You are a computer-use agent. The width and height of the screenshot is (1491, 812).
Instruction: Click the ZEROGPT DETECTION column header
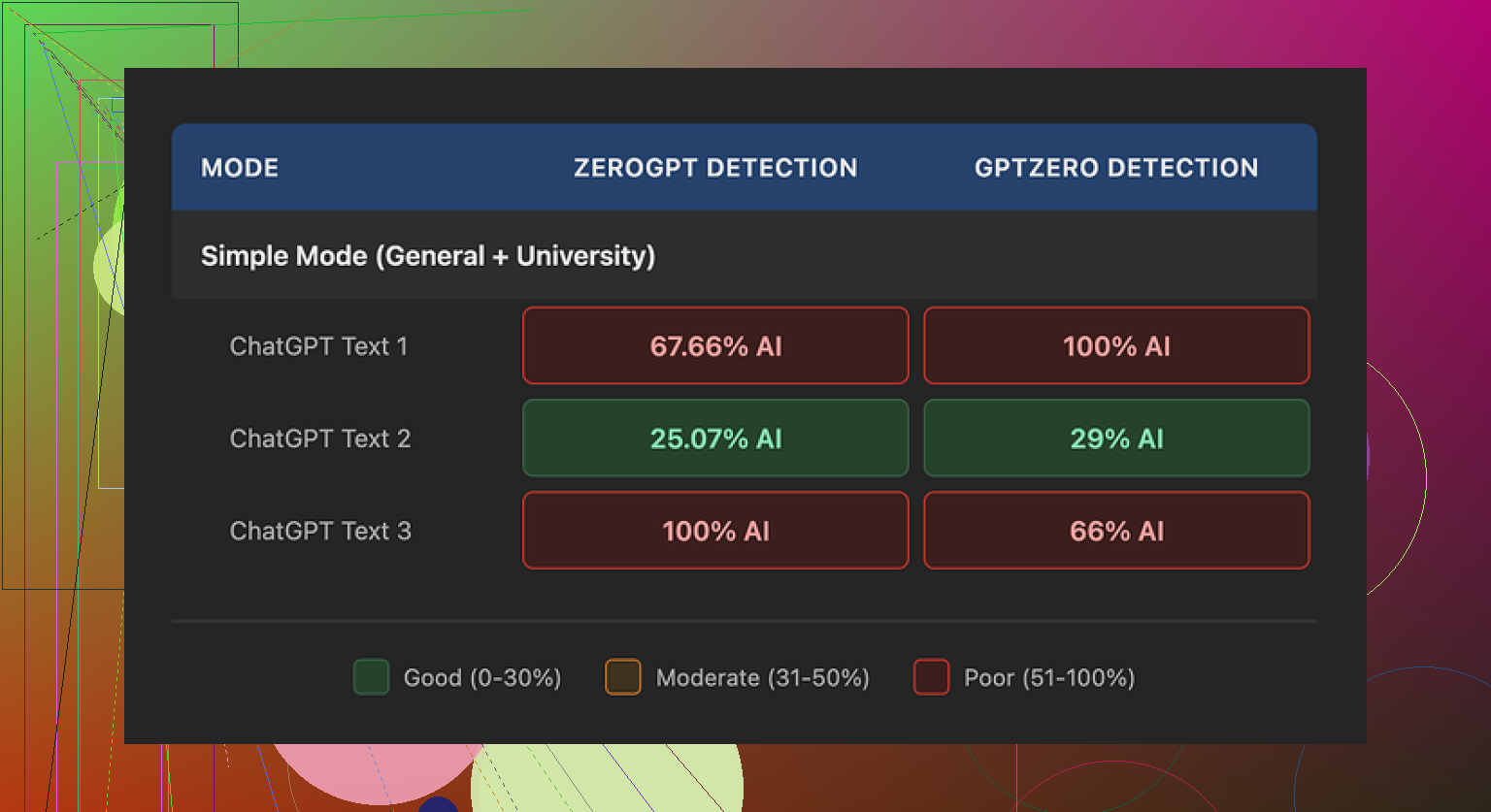click(715, 168)
